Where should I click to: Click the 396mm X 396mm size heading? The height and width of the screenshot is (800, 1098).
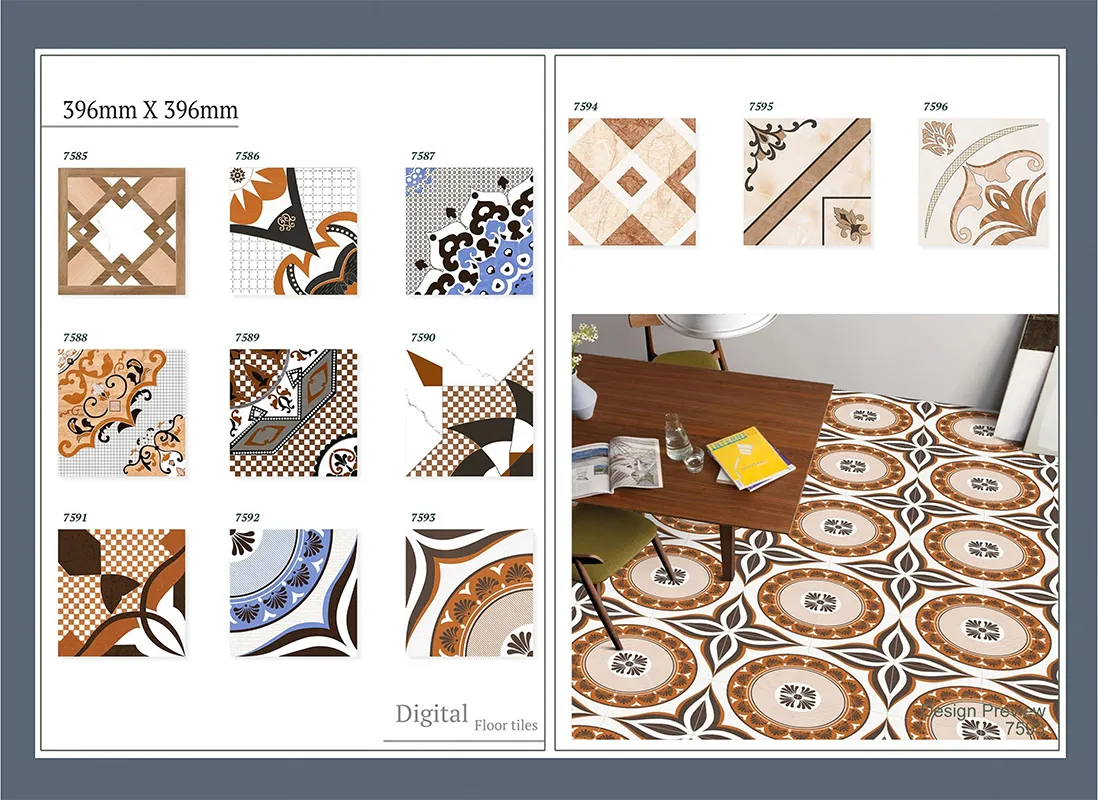point(150,110)
